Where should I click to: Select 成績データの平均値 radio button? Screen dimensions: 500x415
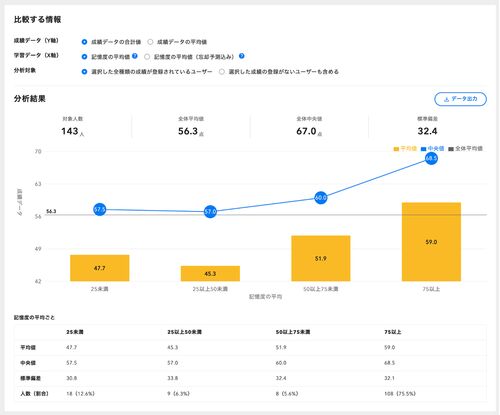[150, 42]
